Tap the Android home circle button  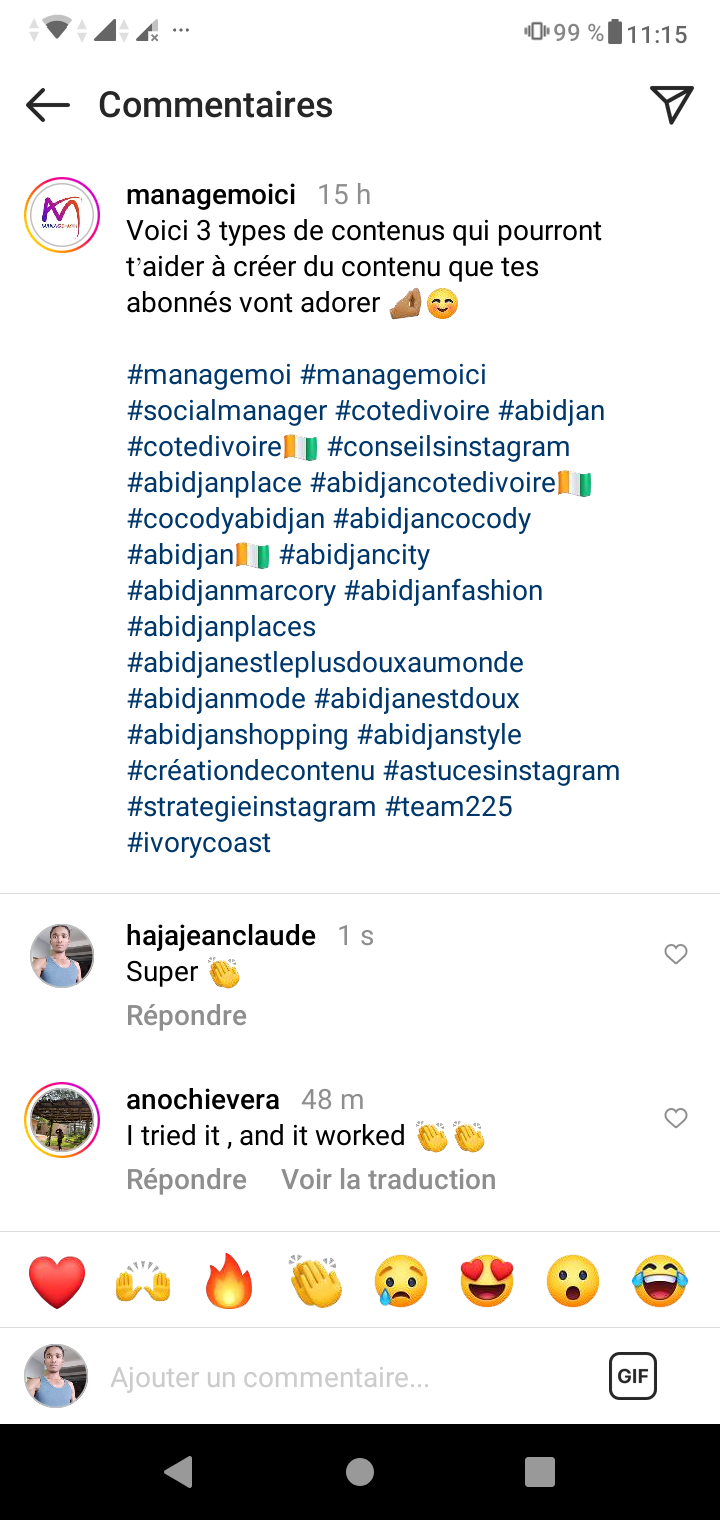coord(359,1472)
